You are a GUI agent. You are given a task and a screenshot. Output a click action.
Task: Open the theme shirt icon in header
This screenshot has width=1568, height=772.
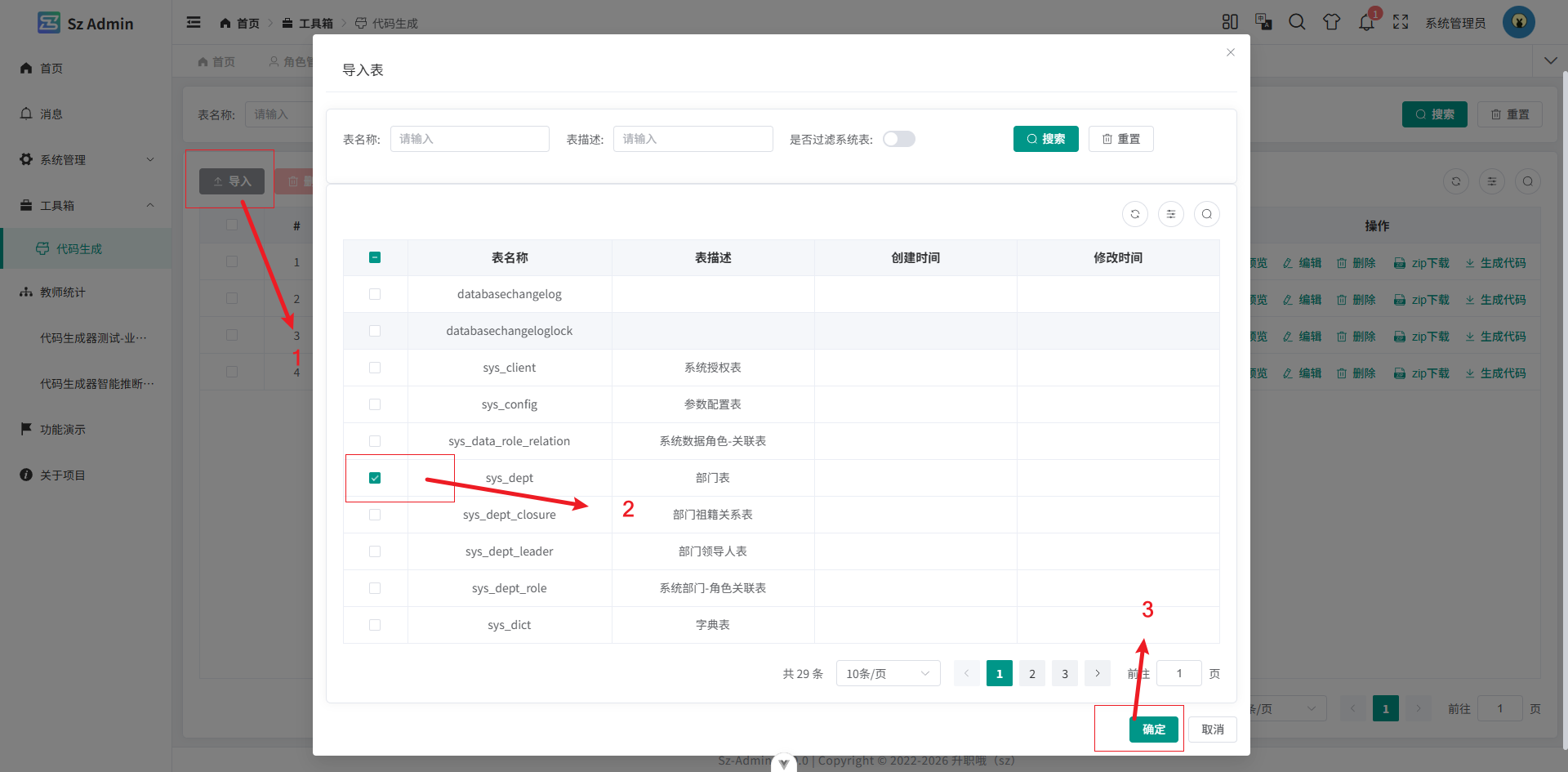tap(1331, 22)
